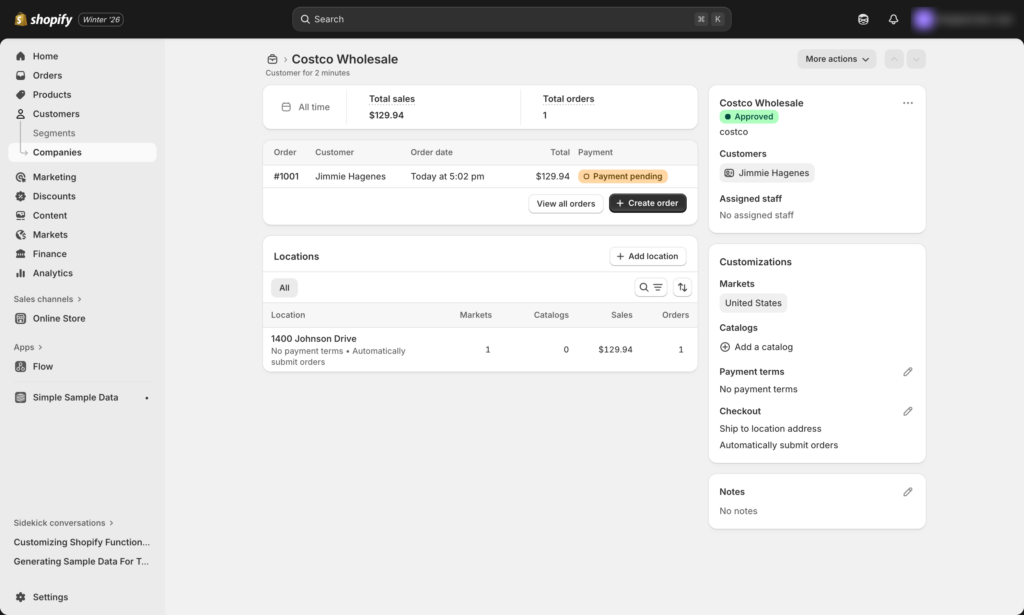Viewport: 1024px width, 615px height.
Task: Open the Costco Wholesale card three-dot menu
Action: click(907, 103)
